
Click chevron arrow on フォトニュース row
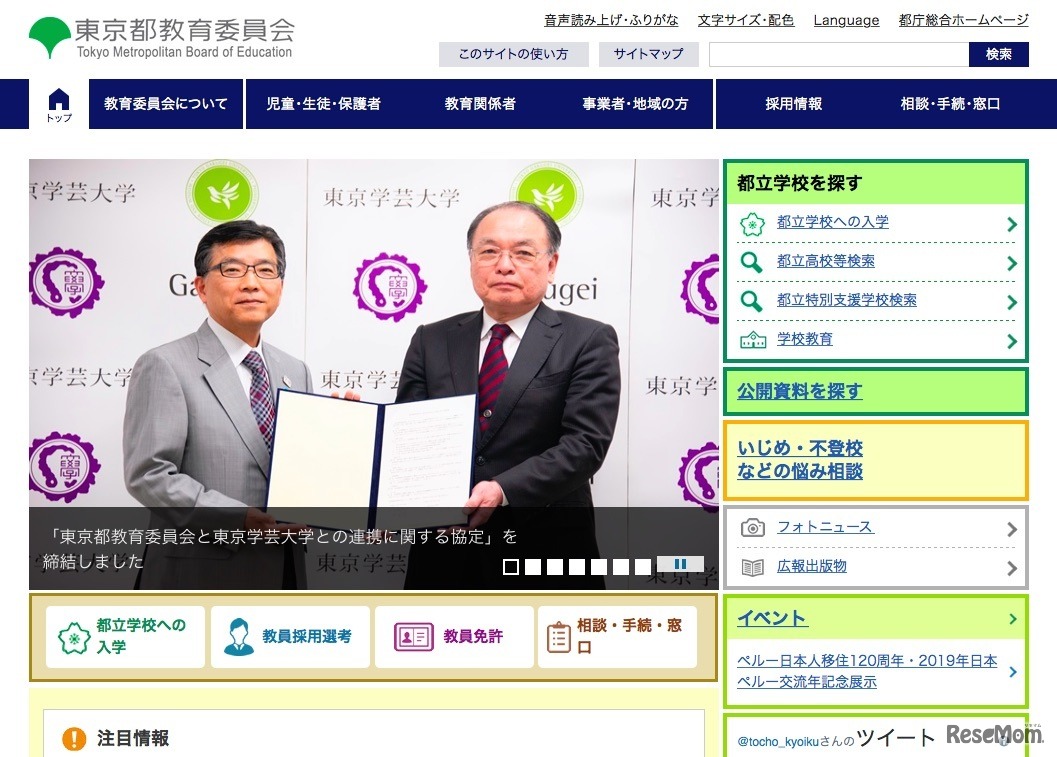coord(1012,530)
